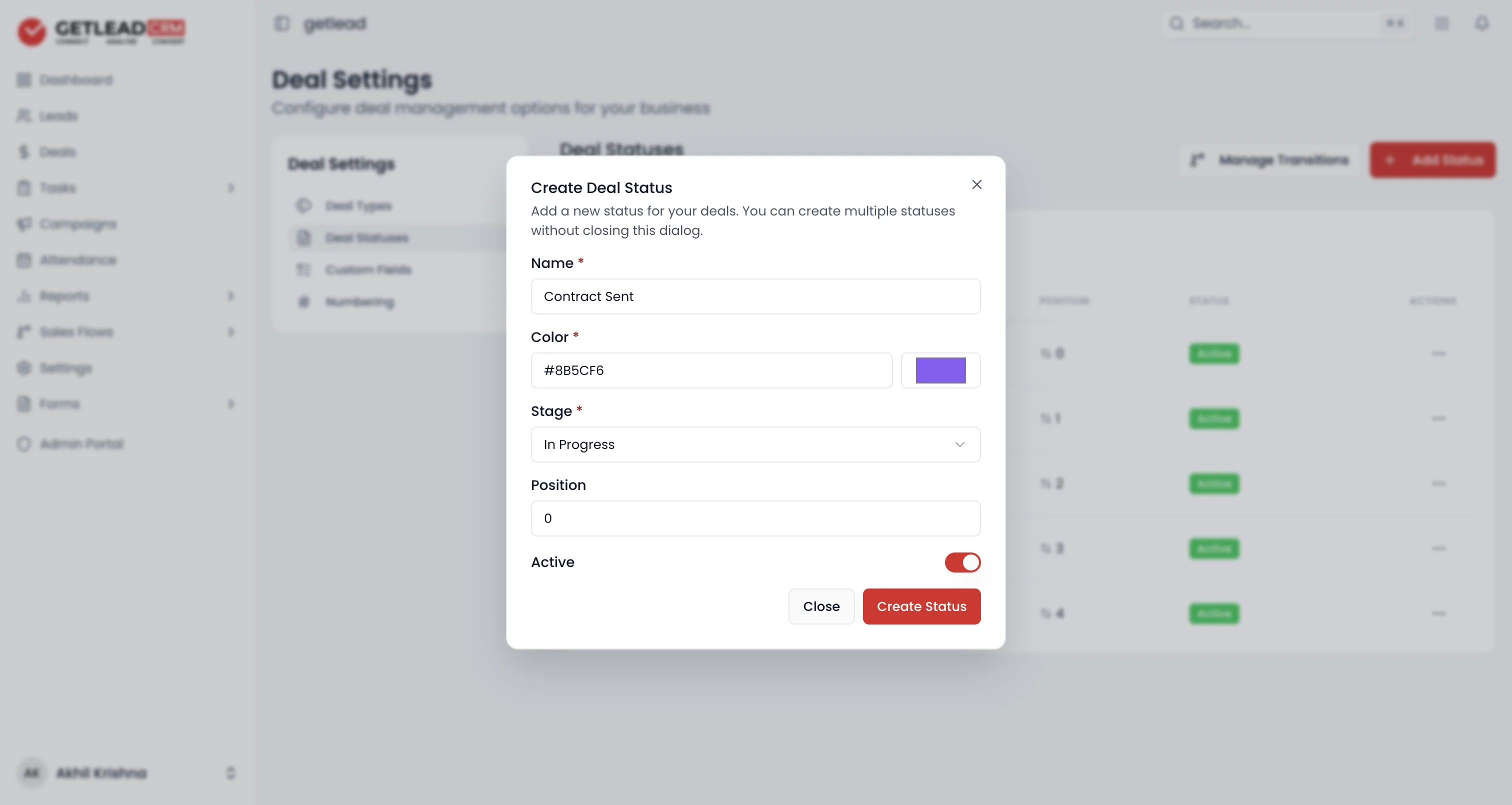
Task: Open Deals dollar icon in sidebar
Action: 23,152
